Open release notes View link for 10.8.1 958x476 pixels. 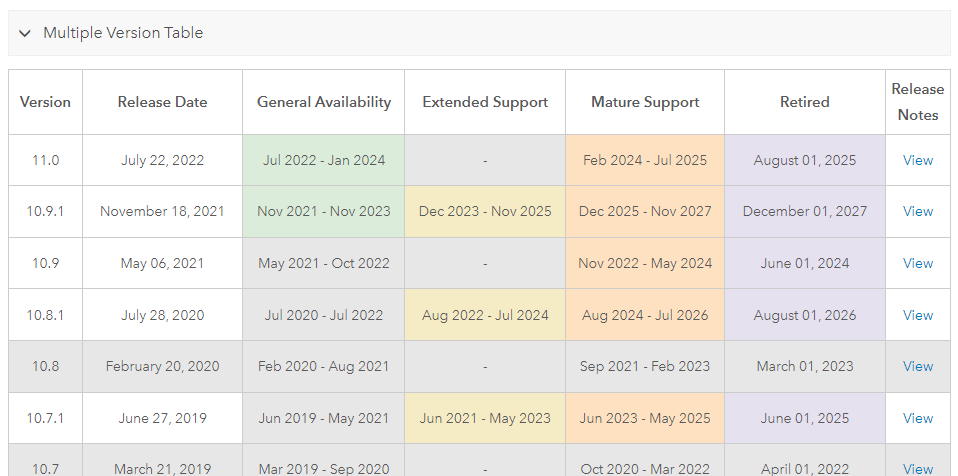pyautogui.click(x=917, y=315)
